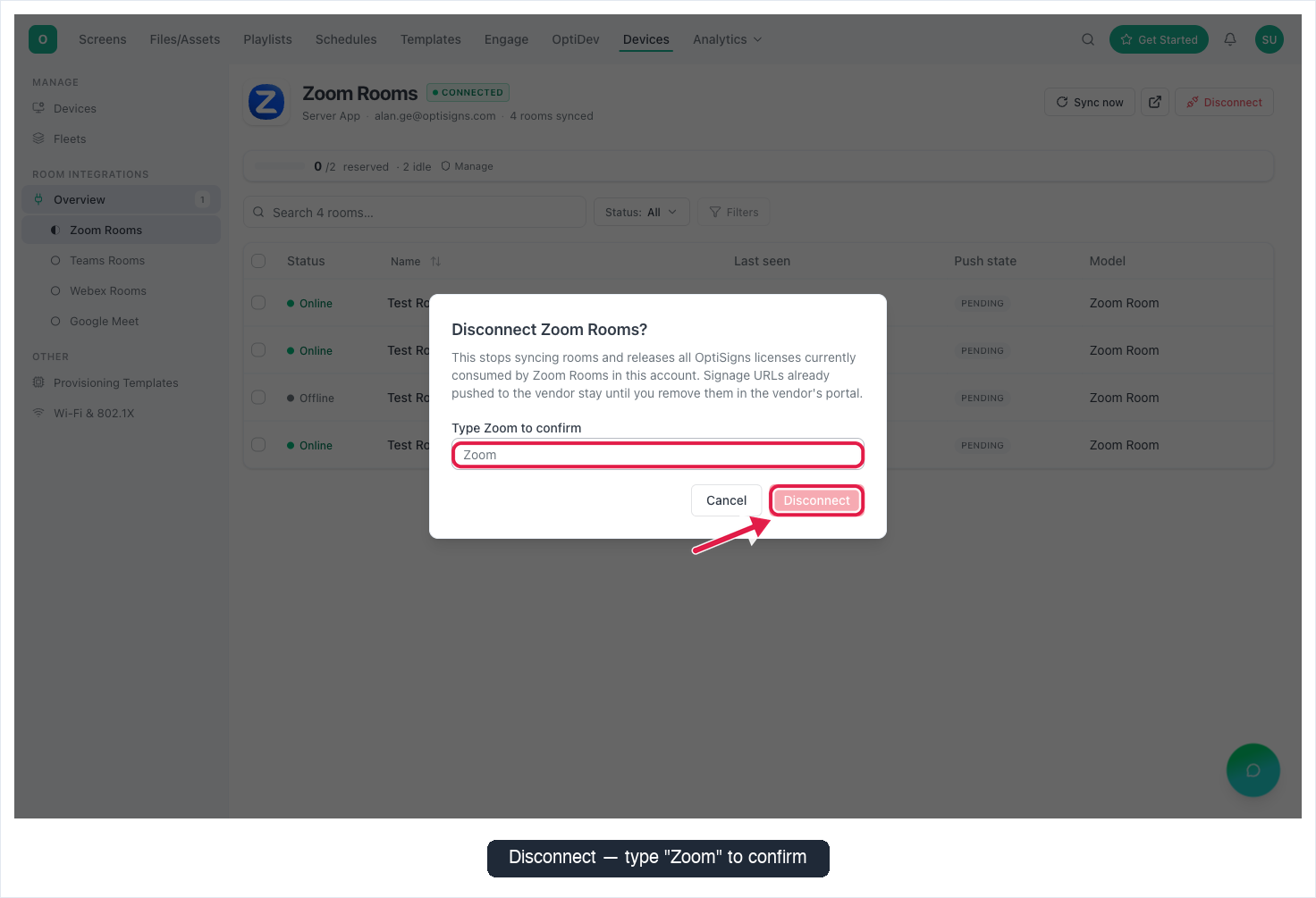Go to Screens tab
The image size is (1316, 898).
pyautogui.click(x=103, y=39)
